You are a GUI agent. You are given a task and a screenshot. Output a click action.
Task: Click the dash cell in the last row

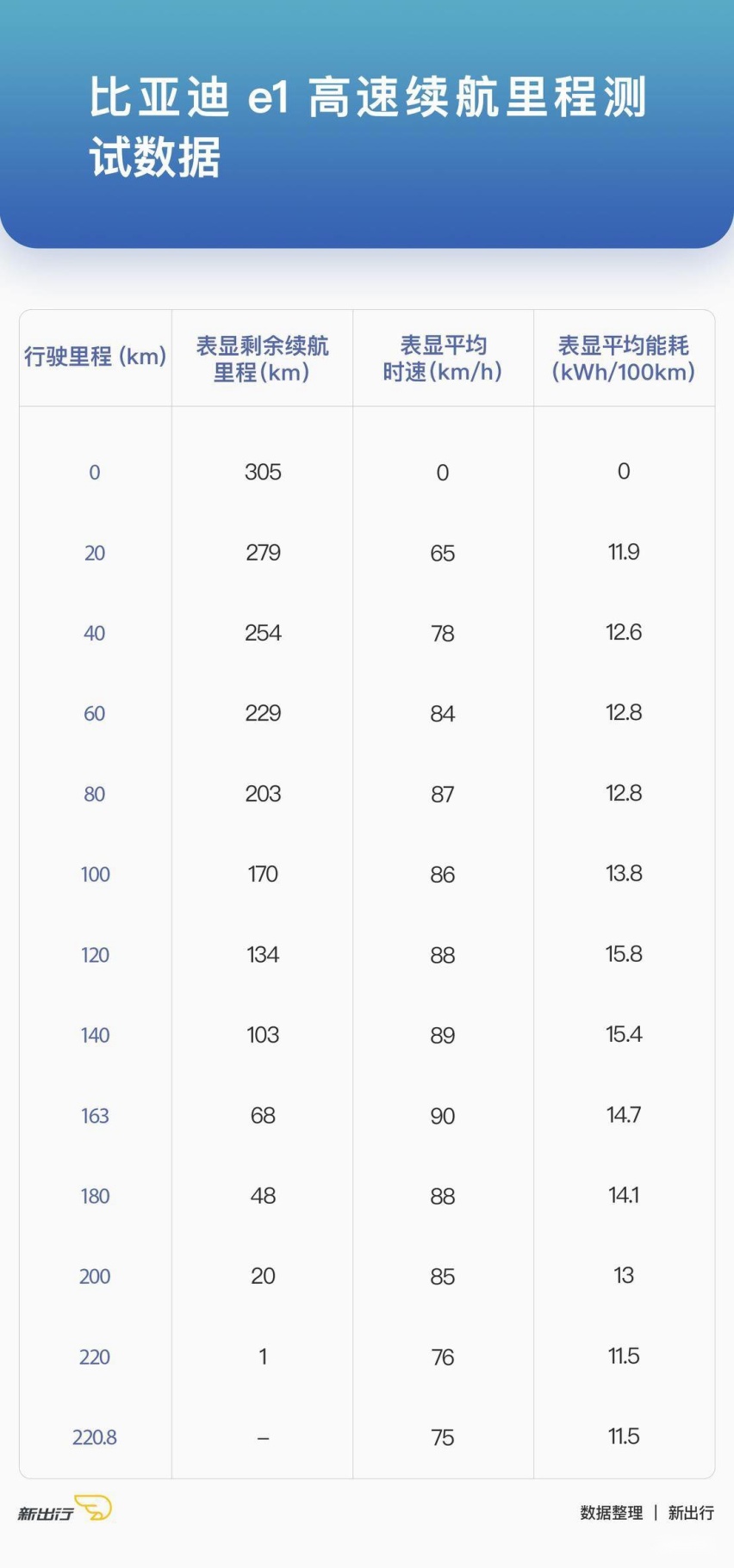pos(263,1438)
